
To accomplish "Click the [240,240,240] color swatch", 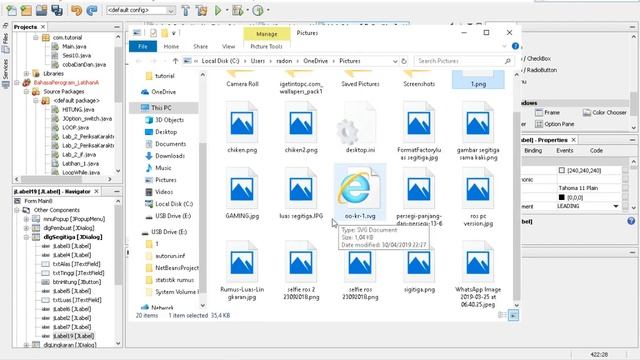I will 562,170.
